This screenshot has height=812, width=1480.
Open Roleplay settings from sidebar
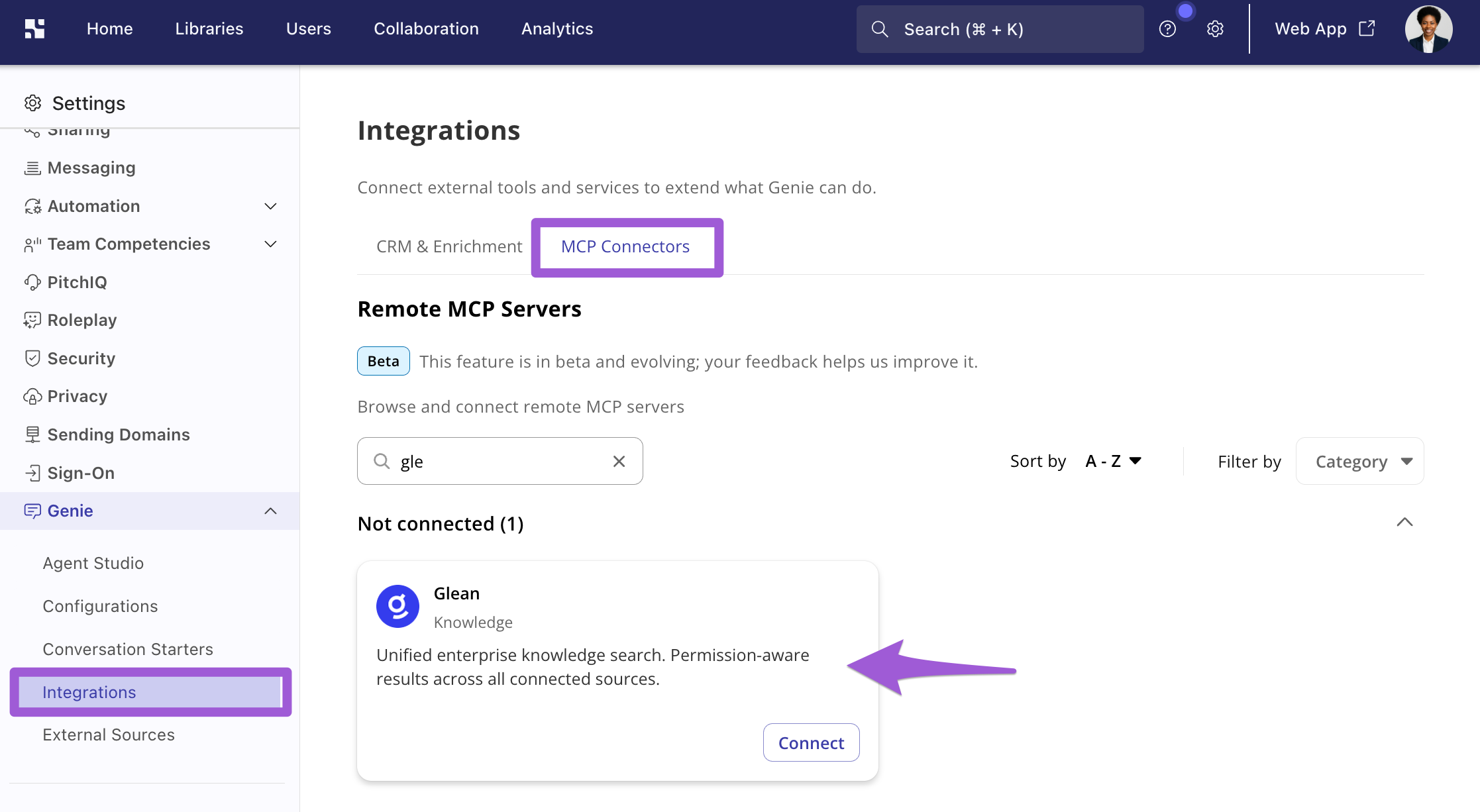[x=70, y=321]
